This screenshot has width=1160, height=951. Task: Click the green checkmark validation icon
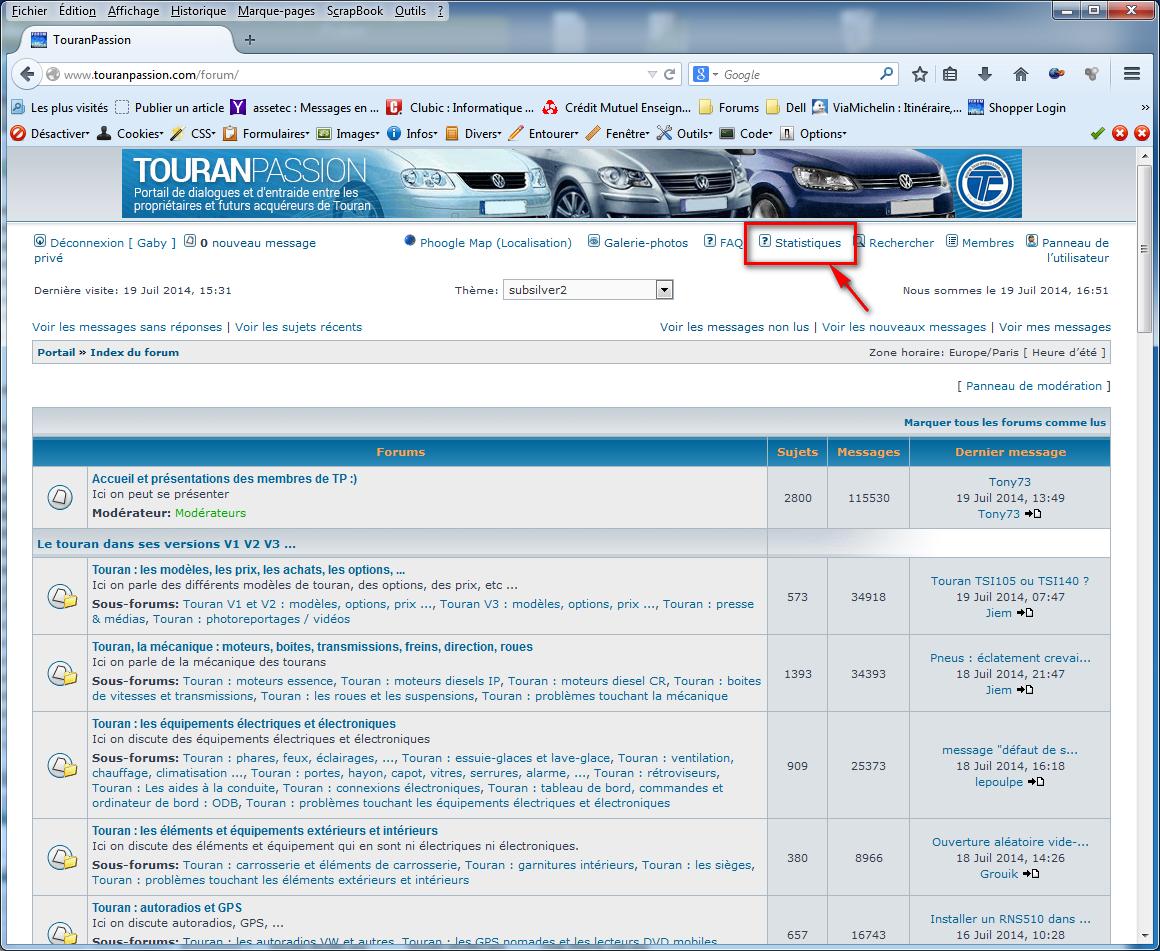[x=1097, y=133]
